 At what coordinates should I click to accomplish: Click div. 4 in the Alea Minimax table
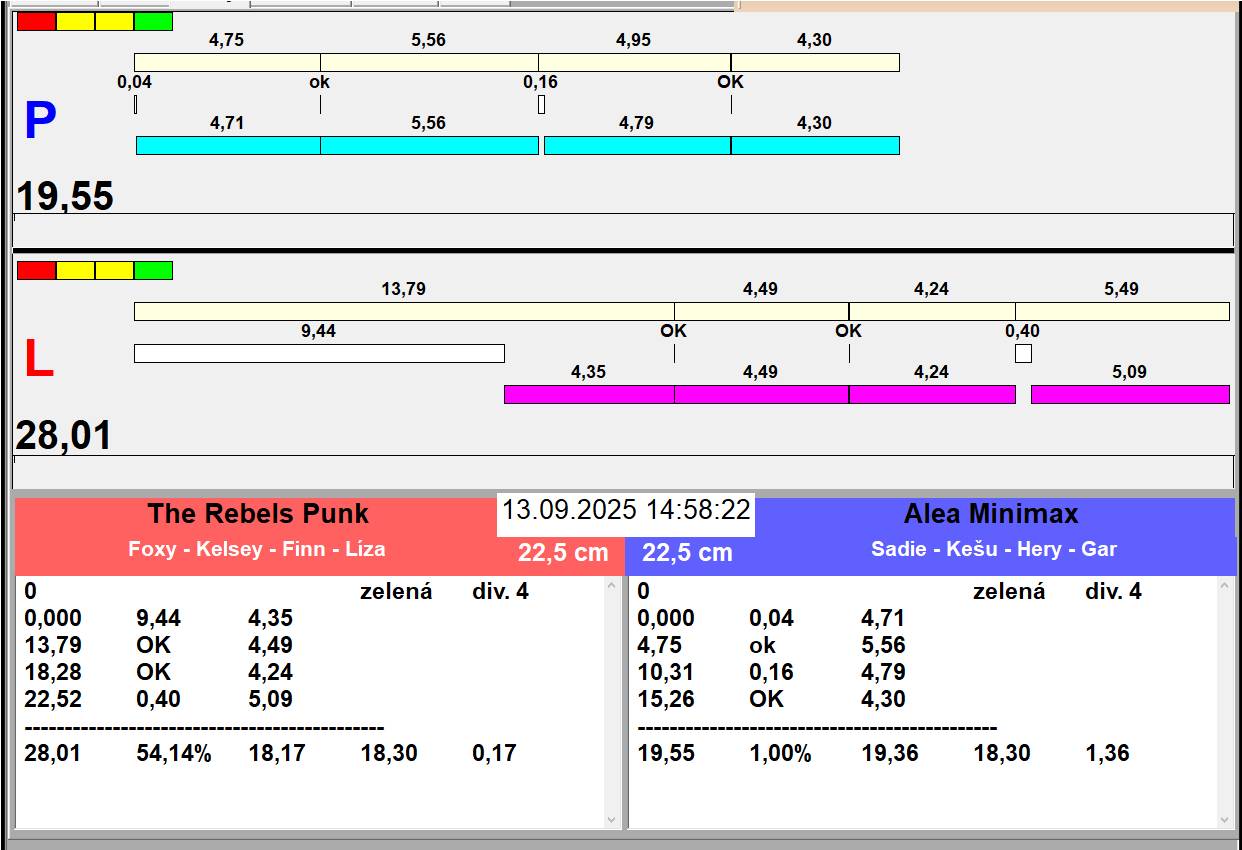1113,592
